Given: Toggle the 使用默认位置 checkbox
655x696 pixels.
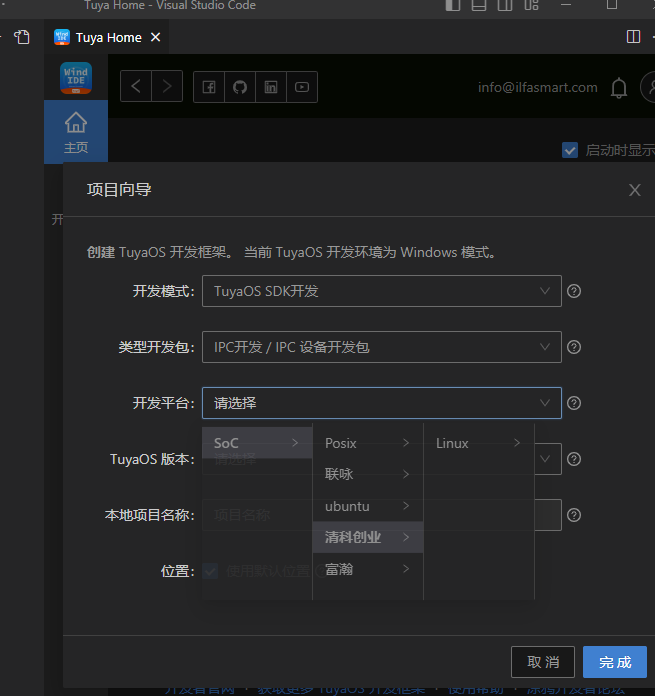Looking at the screenshot, I should [x=210, y=571].
